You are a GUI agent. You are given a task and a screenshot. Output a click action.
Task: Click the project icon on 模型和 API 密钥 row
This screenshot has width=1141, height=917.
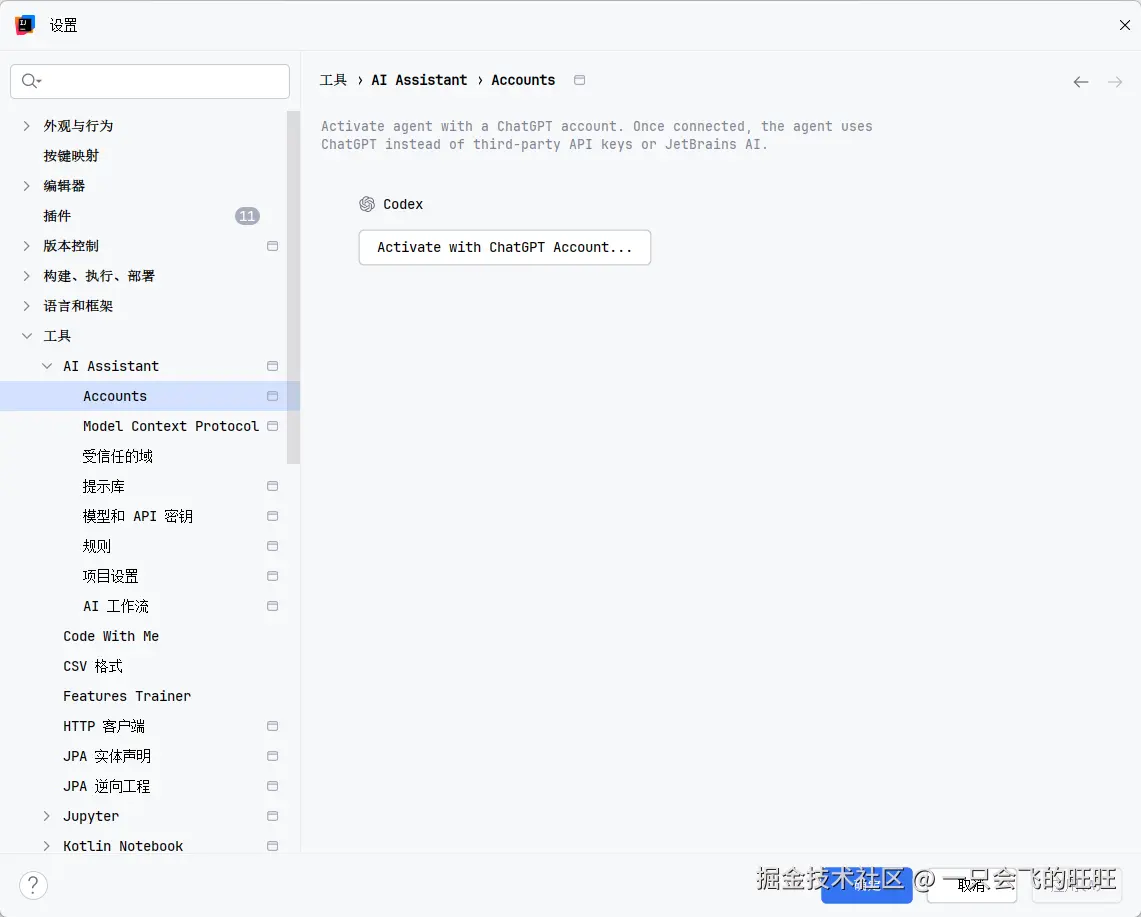[273, 516]
